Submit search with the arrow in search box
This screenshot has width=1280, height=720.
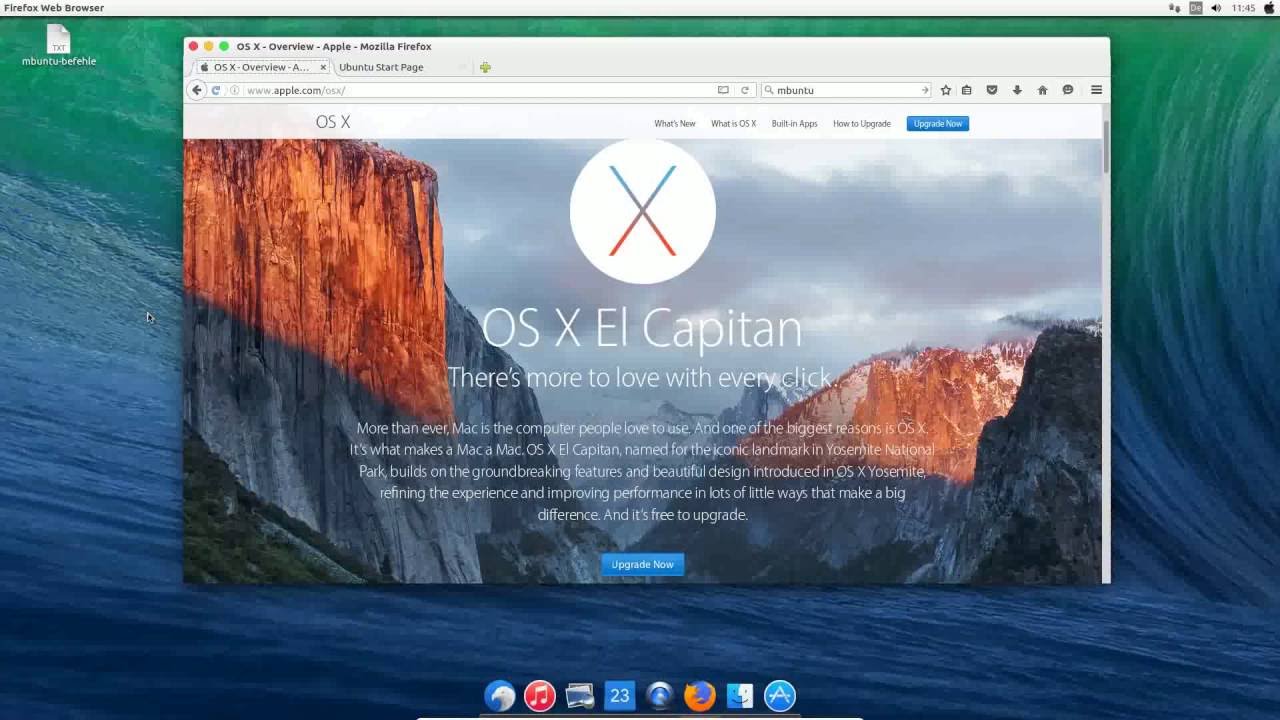925,90
